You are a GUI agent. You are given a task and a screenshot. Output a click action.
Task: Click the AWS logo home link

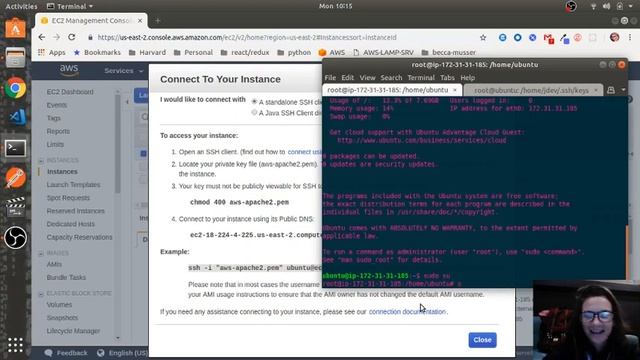point(69,70)
